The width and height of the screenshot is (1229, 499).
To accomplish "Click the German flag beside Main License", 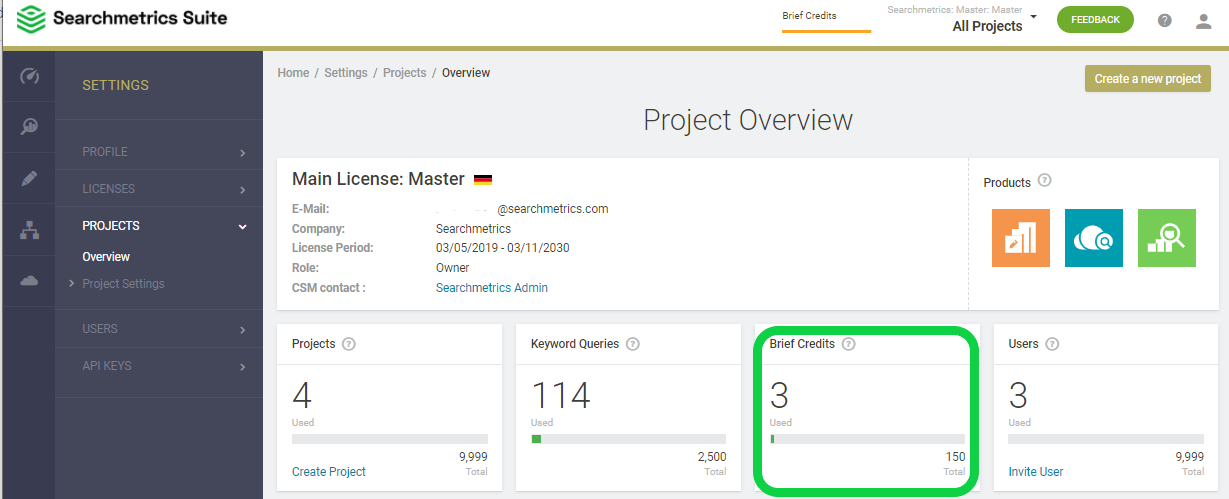I will [483, 180].
